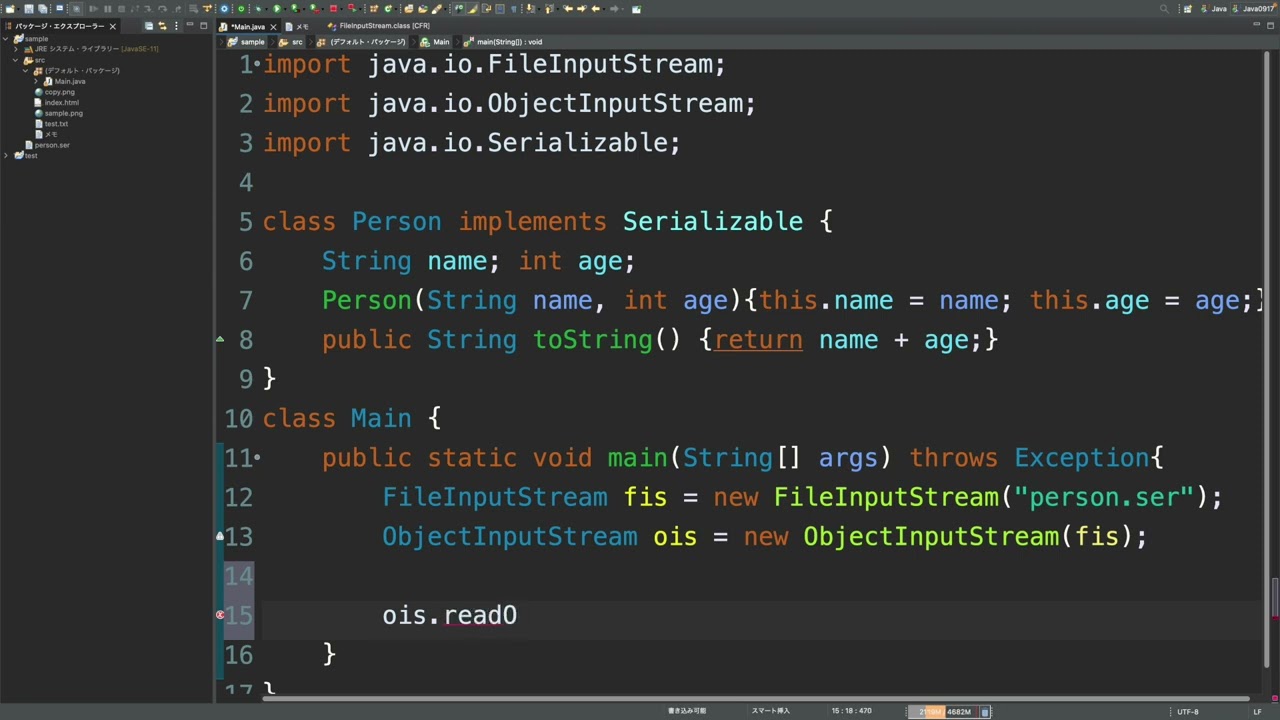Select the パッケージ・エクスプローラー tab
This screenshot has height=720, width=1280.
pos(60,26)
